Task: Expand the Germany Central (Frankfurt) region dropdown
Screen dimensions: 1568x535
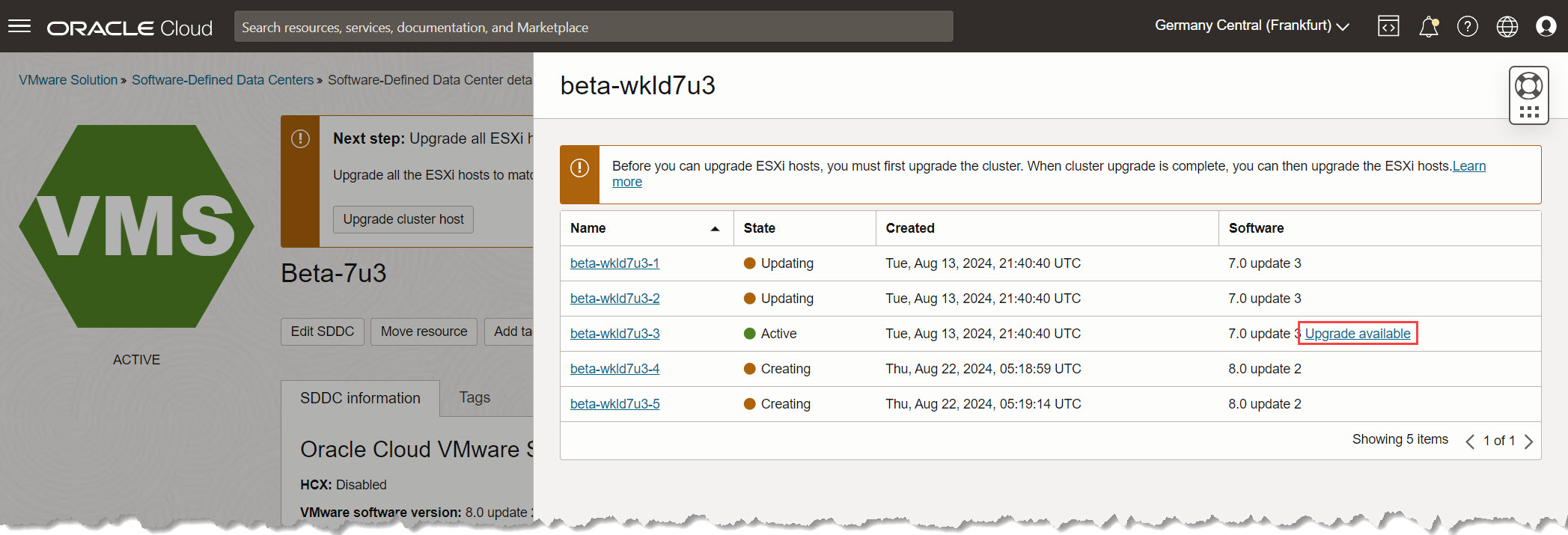Action: click(x=1251, y=25)
